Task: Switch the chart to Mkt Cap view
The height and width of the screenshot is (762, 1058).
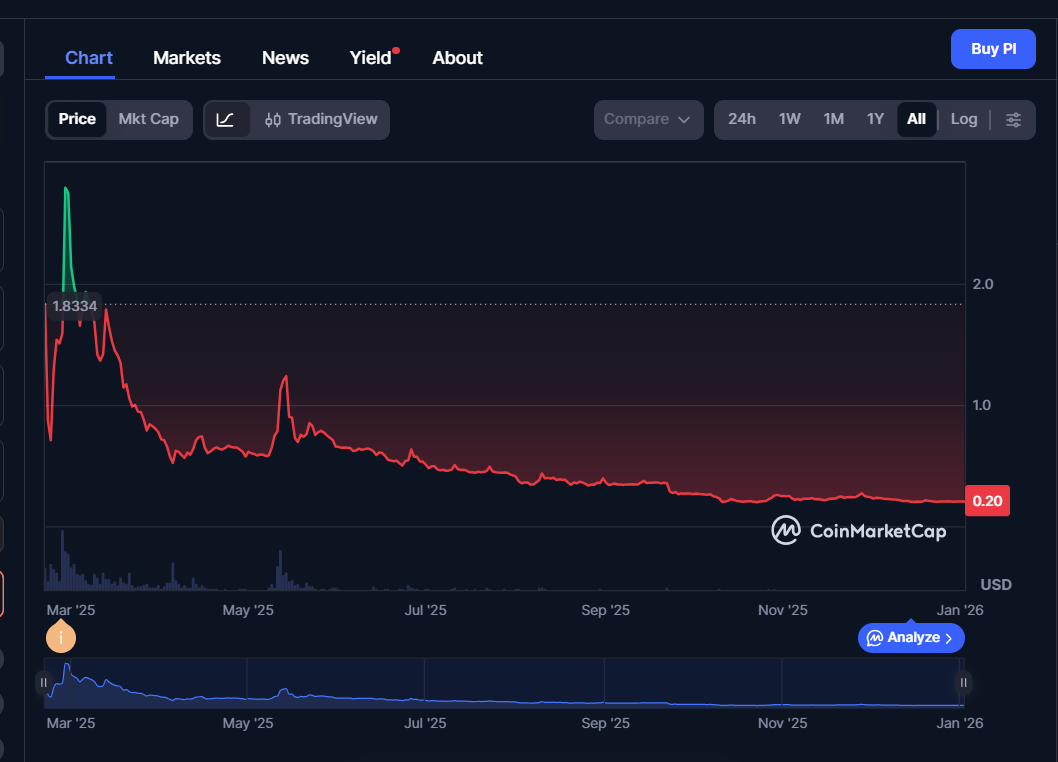Action: (x=148, y=119)
